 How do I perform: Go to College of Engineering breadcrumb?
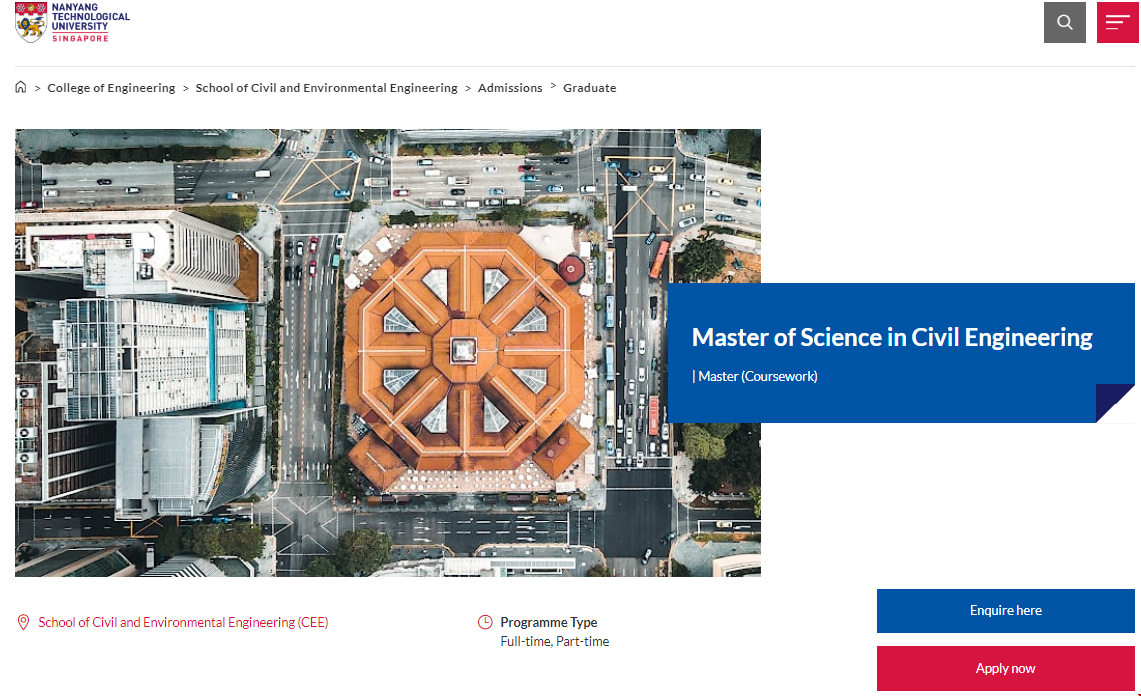[x=111, y=88]
